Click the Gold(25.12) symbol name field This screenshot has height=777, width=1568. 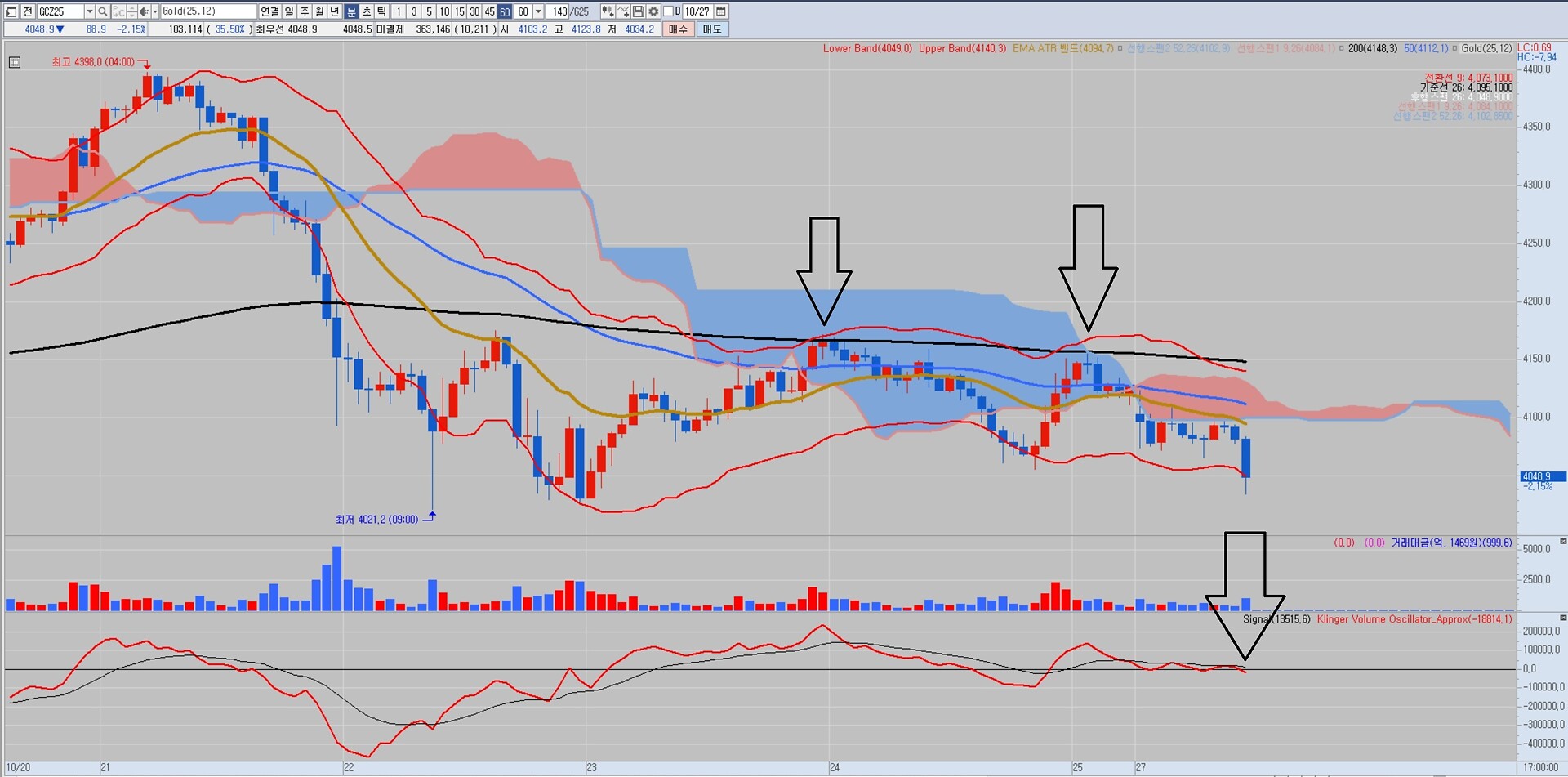click(208, 11)
